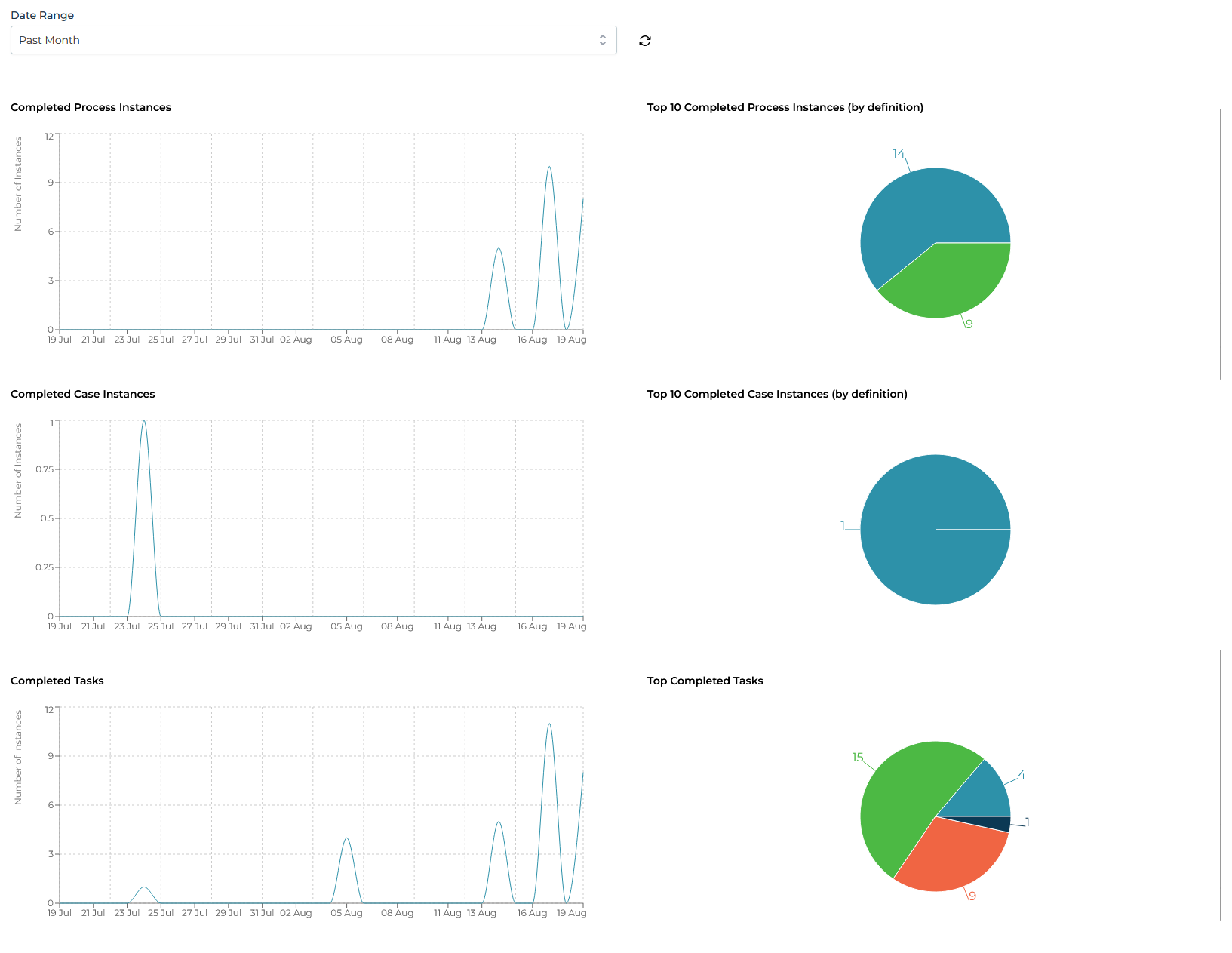Viewport: 1232px width, 953px height.
Task: Click the 24 Jul spike in Completed Case Instances
Action: click(x=143, y=423)
